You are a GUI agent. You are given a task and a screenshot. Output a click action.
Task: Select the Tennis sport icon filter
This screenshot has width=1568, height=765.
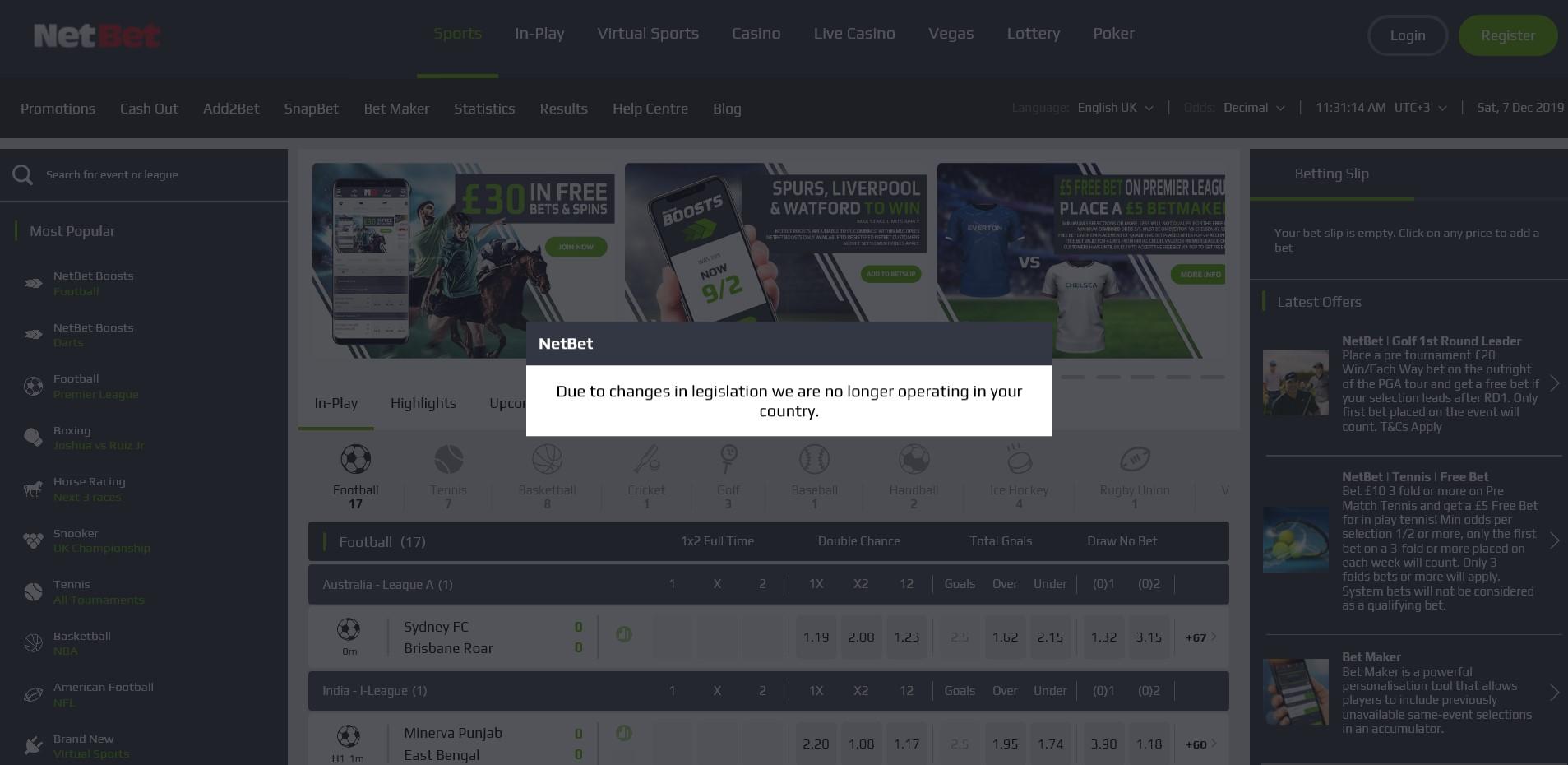point(448,460)
